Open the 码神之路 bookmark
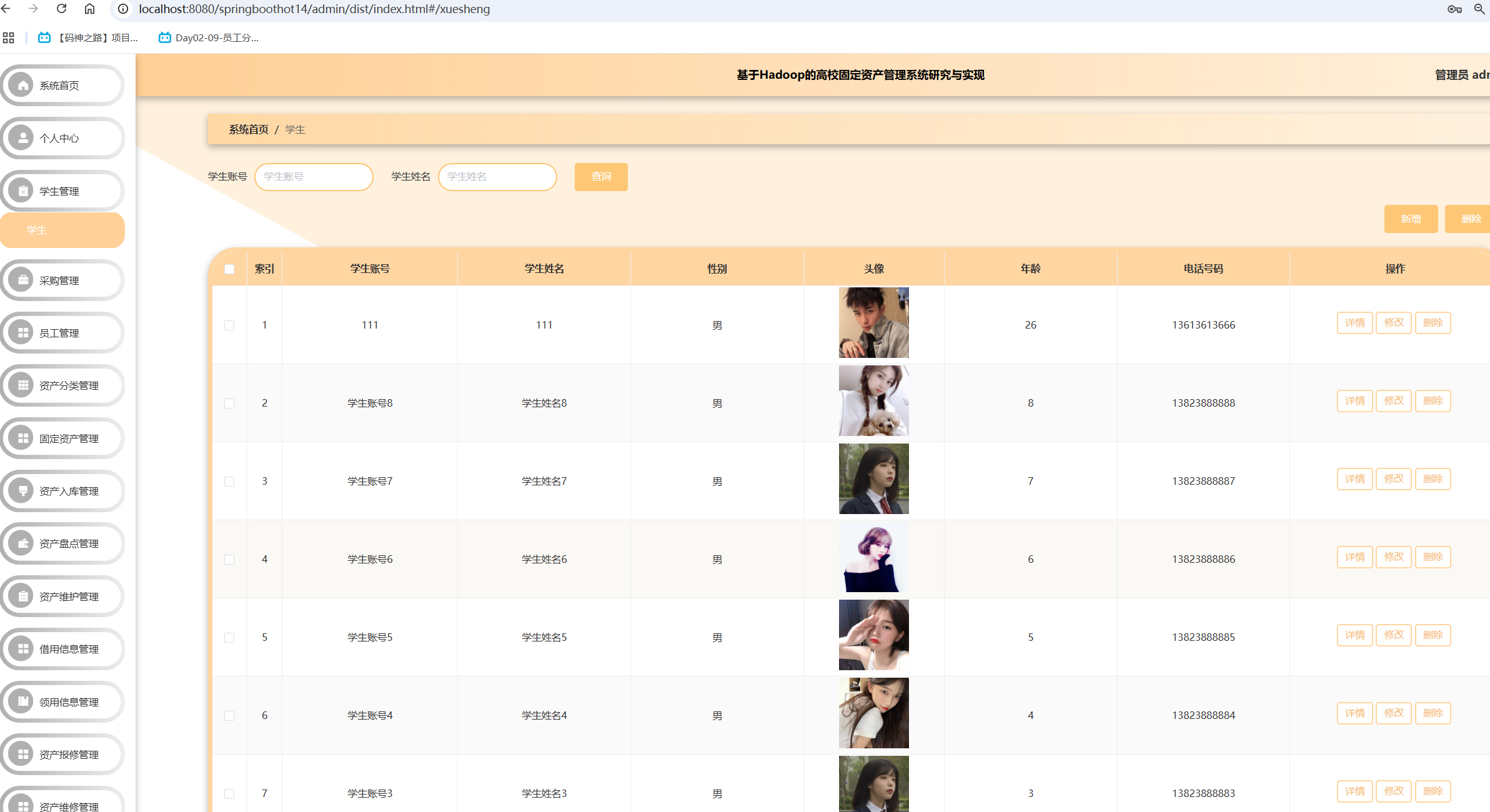Image resolution: width=1490 pixels, height=812 pixels. tap(88, 37)
